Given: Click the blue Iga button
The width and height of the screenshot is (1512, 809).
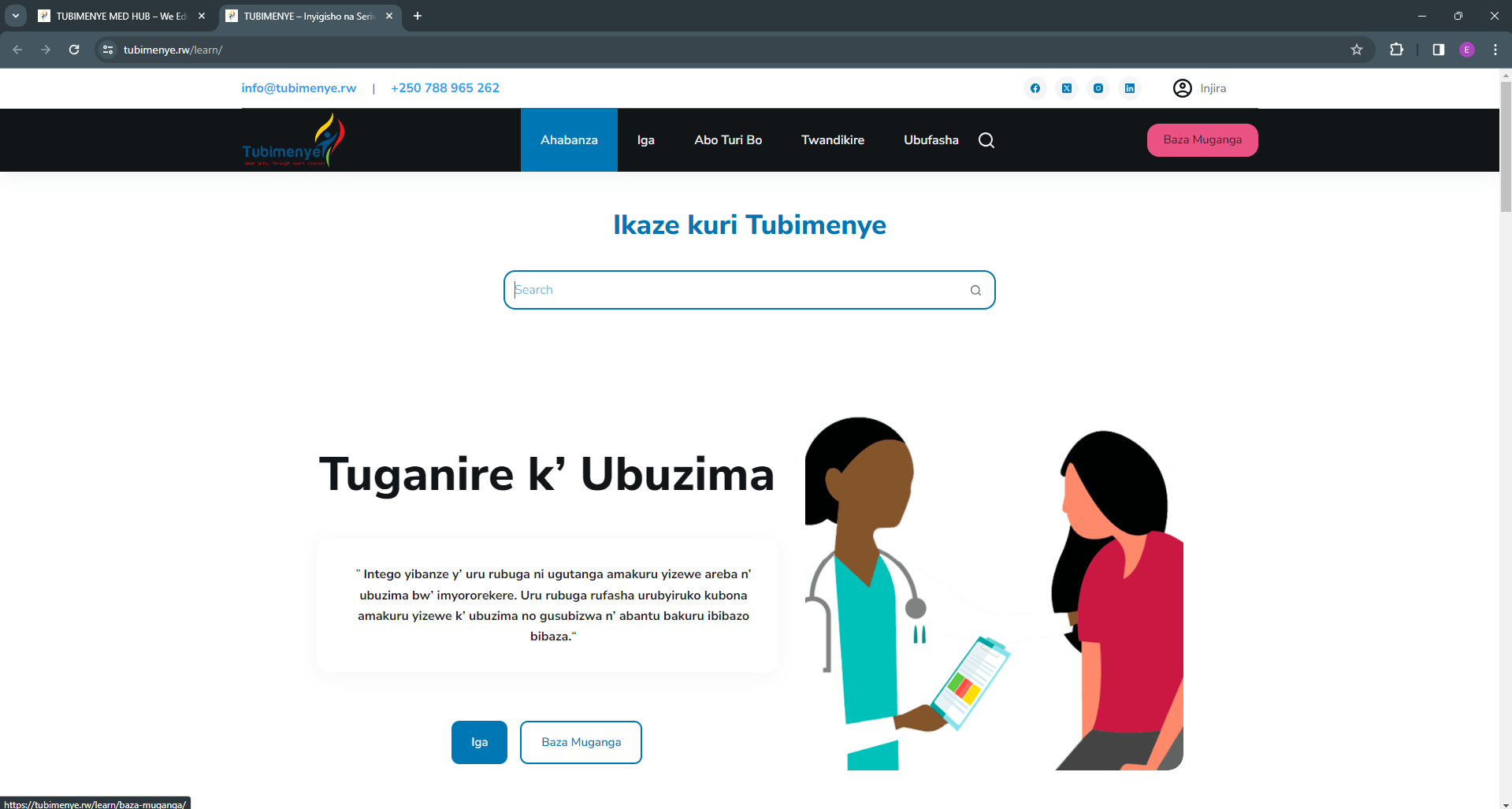Looking at the screenshot, I should 479,742.
